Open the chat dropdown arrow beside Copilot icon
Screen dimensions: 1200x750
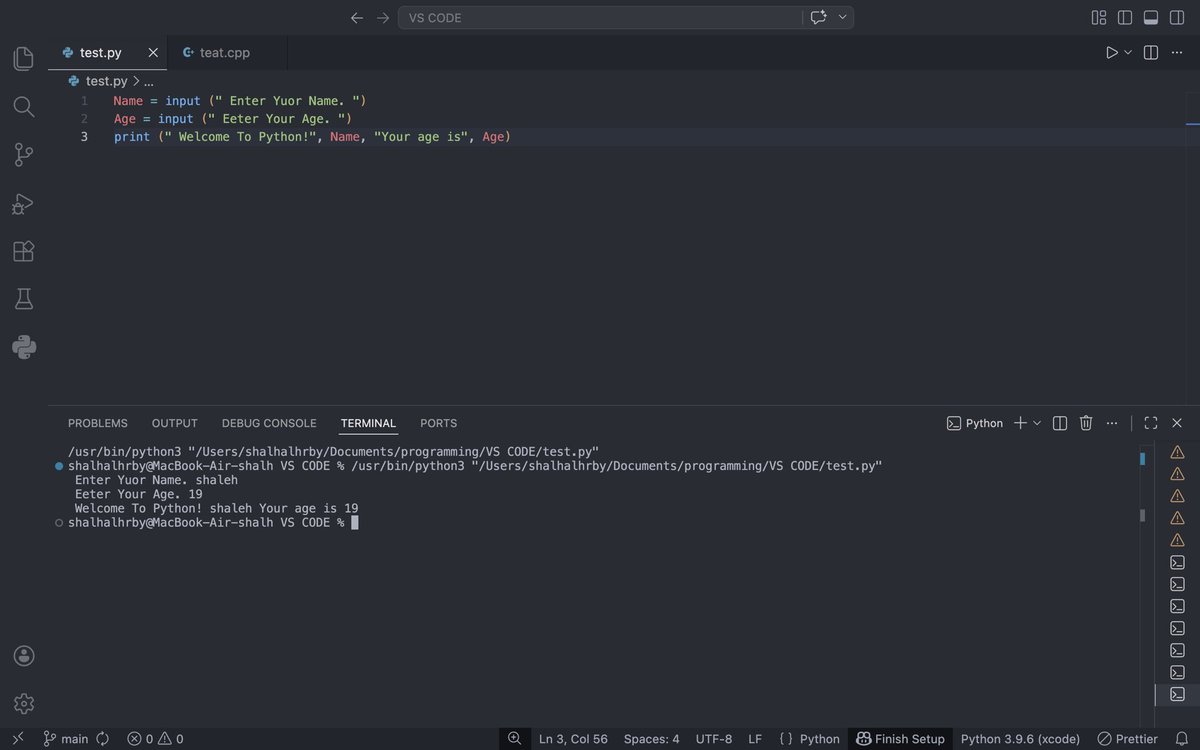(842, 18)
